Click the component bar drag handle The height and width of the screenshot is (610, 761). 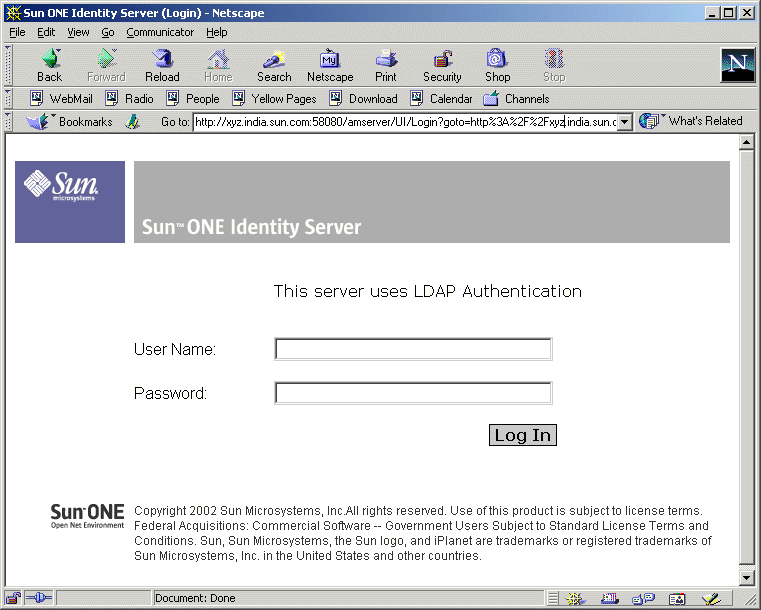click(553, 598)
